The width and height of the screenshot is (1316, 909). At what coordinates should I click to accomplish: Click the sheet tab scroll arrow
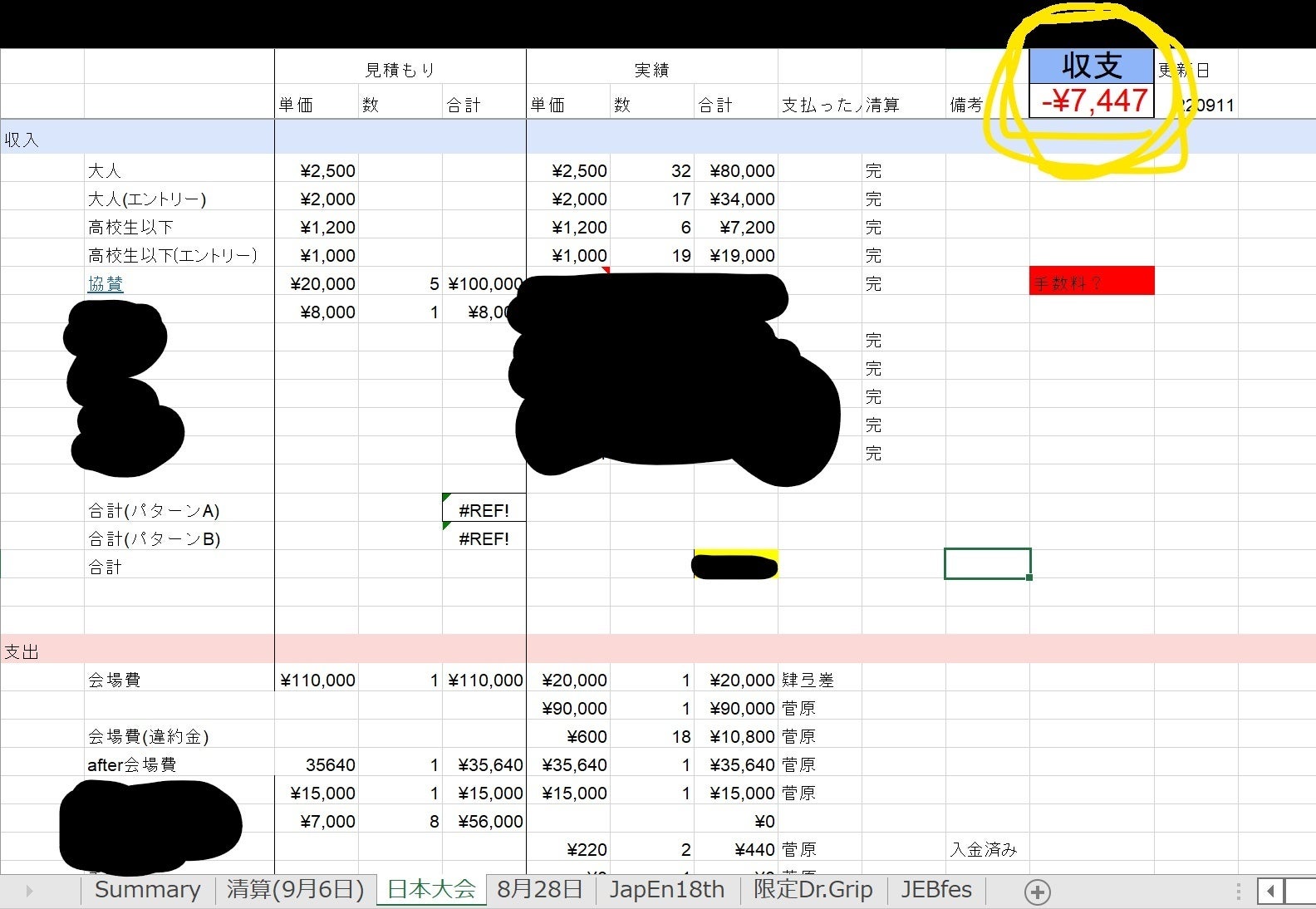point(30,891)
